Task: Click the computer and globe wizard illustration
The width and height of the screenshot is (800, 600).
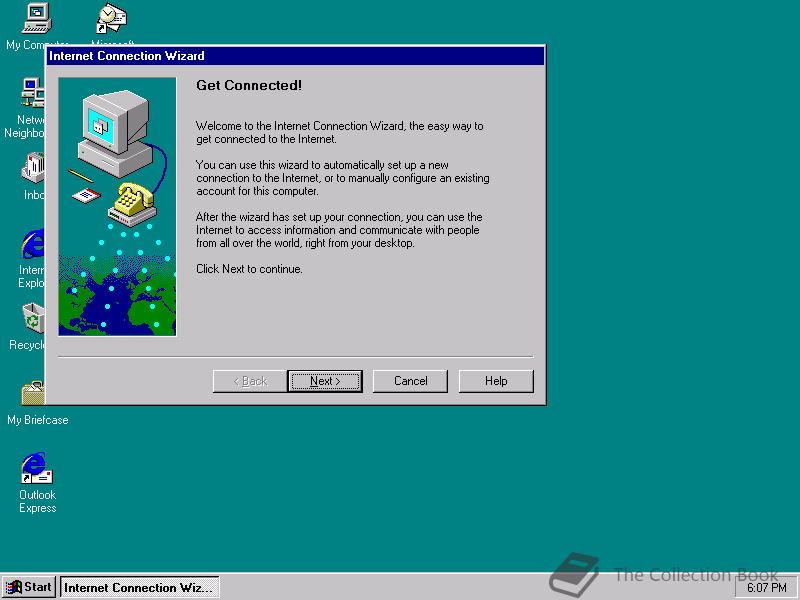Action: point(117,207)
